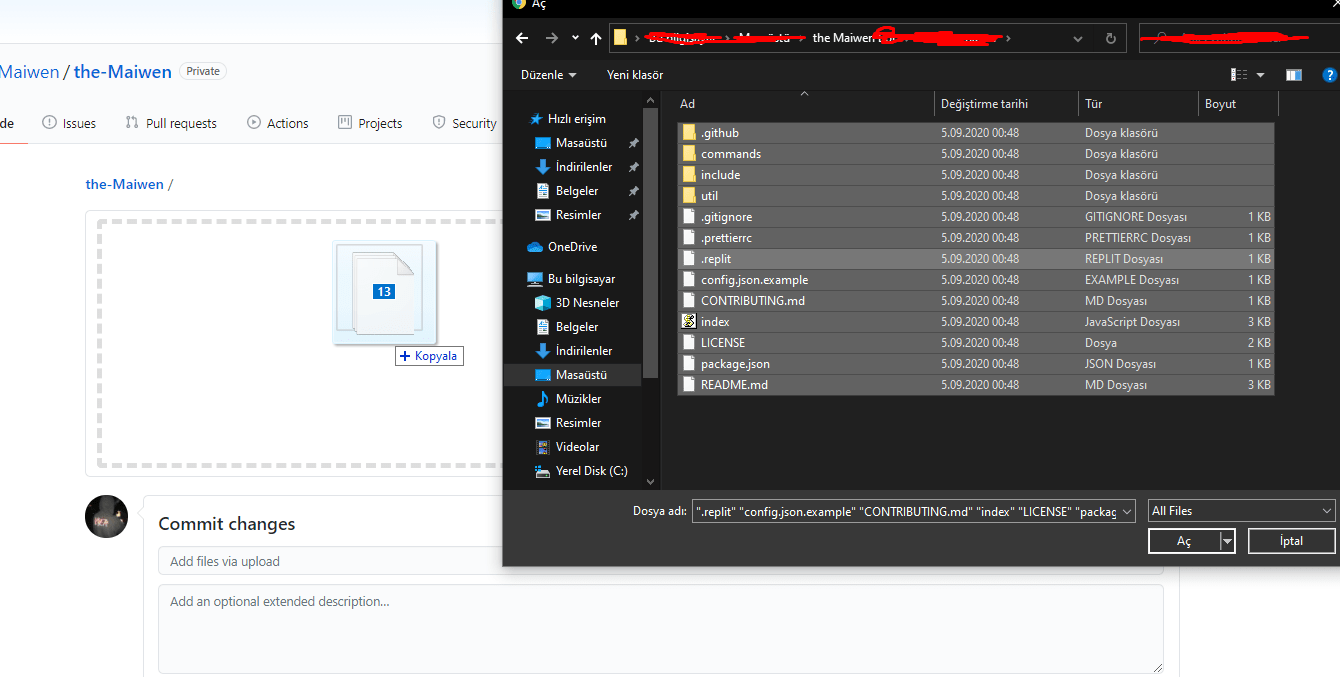Click the extended description textarea
This screenshot has height=677, width=1340.
(x=660, y=629)
